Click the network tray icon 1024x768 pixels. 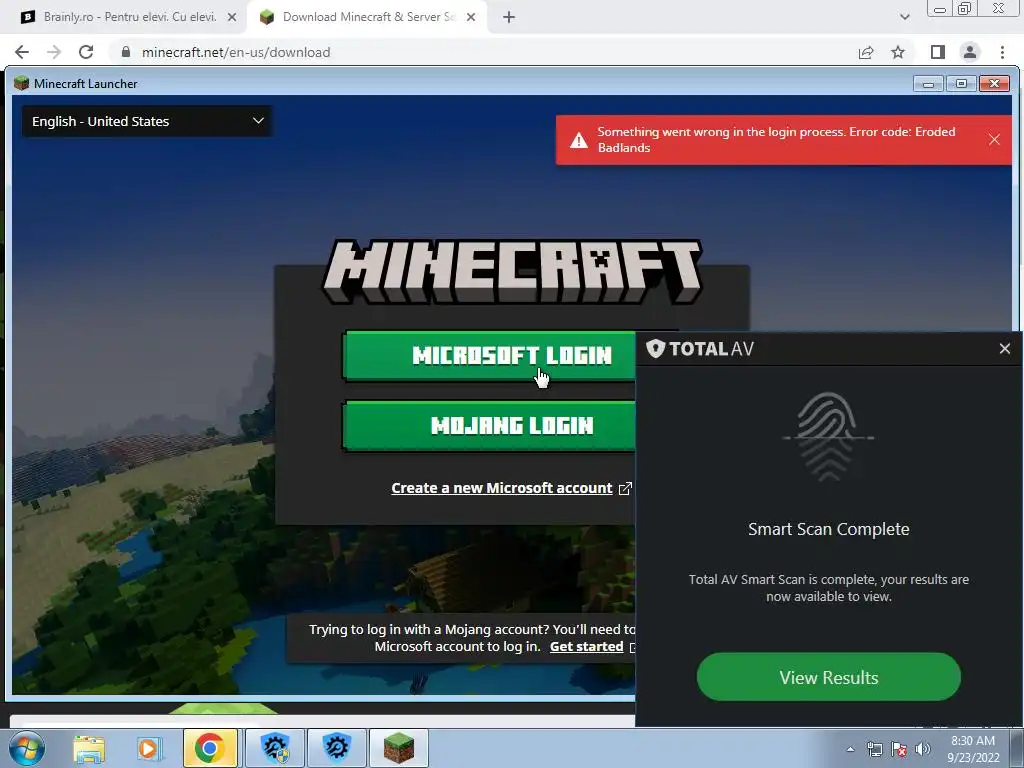click(874, 749)
